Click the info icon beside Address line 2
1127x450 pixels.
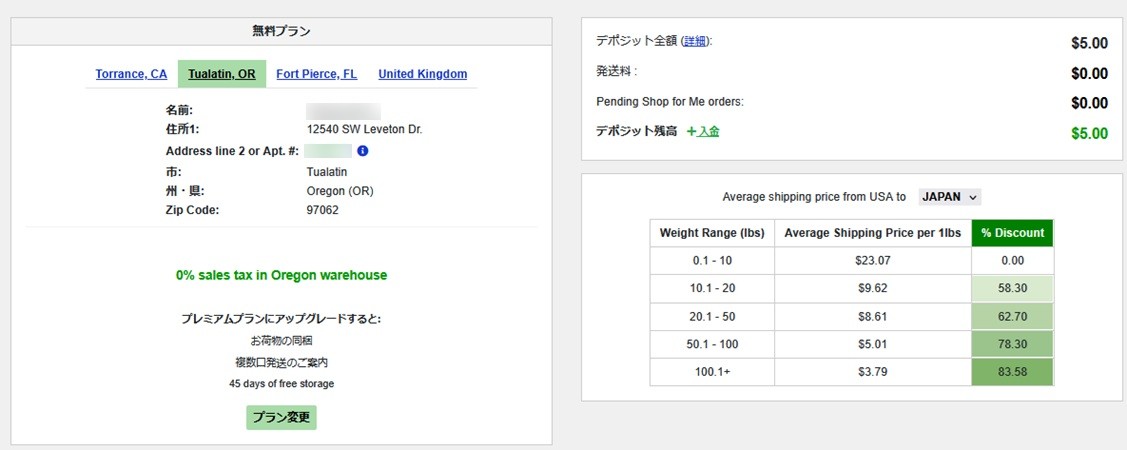coord(363,151)
